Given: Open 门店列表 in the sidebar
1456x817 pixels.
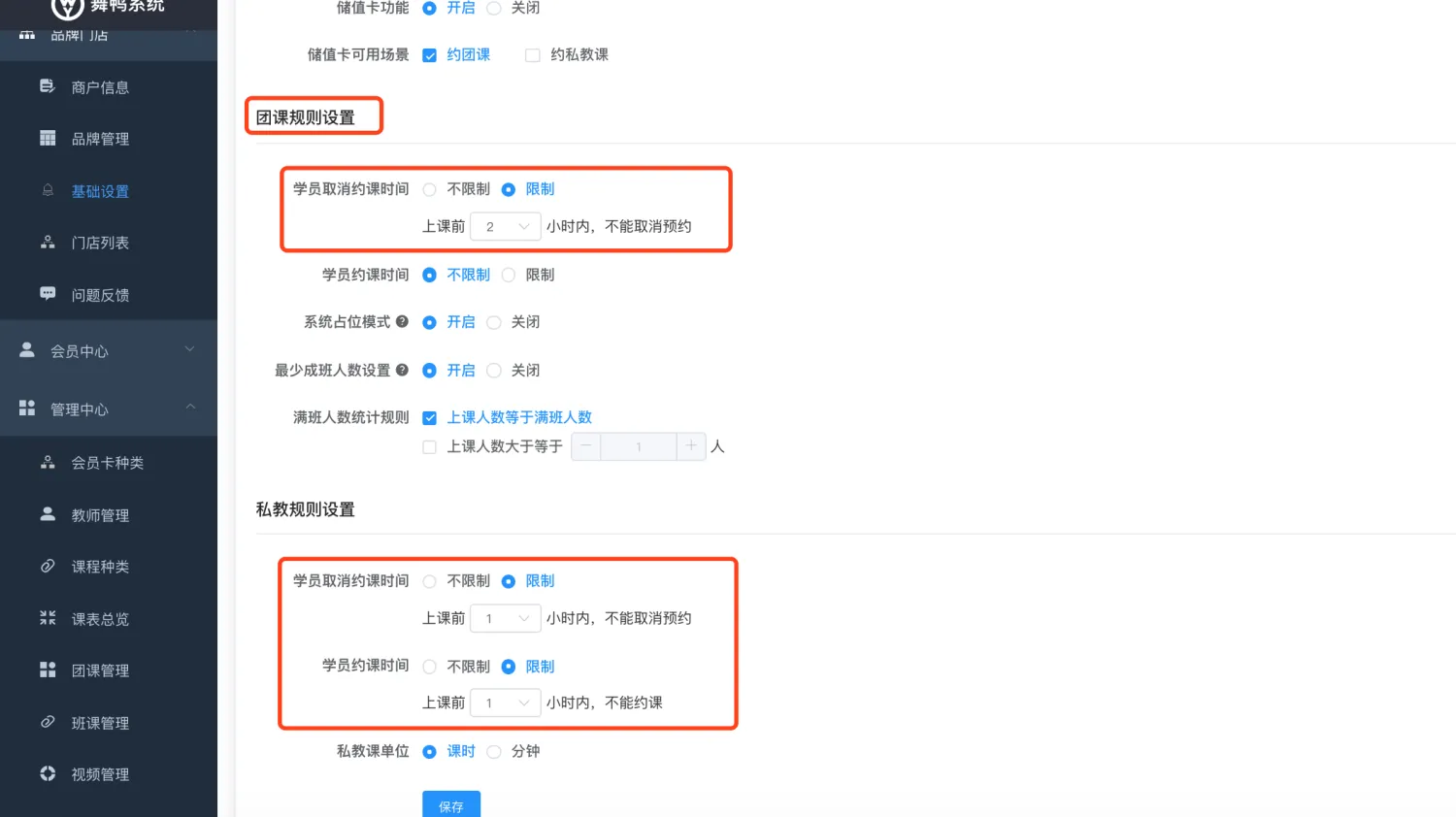Looking at the screenshot, I should [x=100, y=243].
